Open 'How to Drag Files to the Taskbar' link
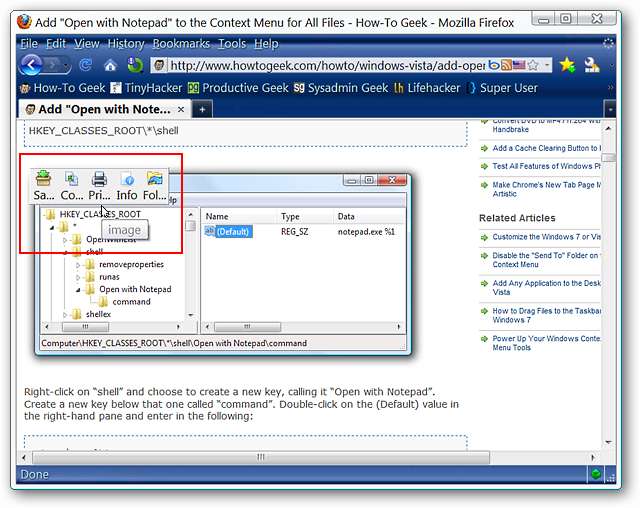 [x=546, y=315]
